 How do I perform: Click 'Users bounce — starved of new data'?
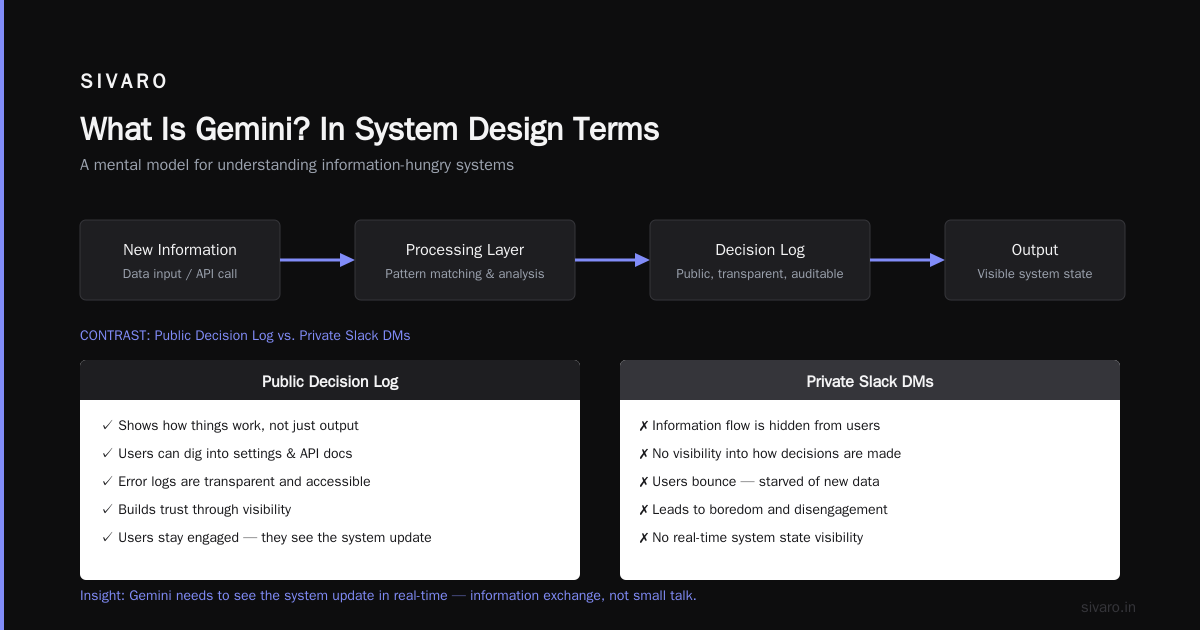pyautogui.click(x=759, y=481)
